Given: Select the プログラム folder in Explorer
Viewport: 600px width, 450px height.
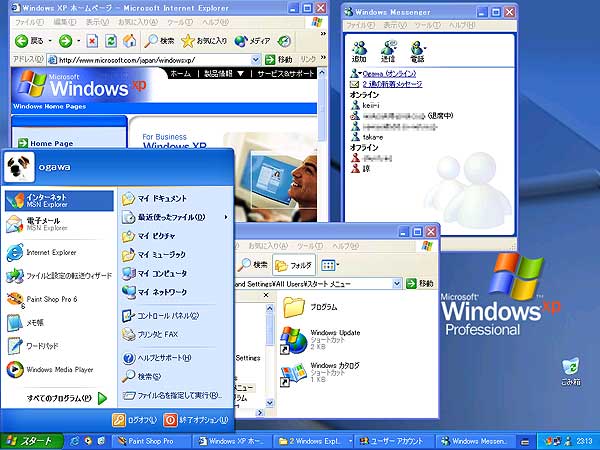Looking at the screenshot, I should (x=310, y=307).
